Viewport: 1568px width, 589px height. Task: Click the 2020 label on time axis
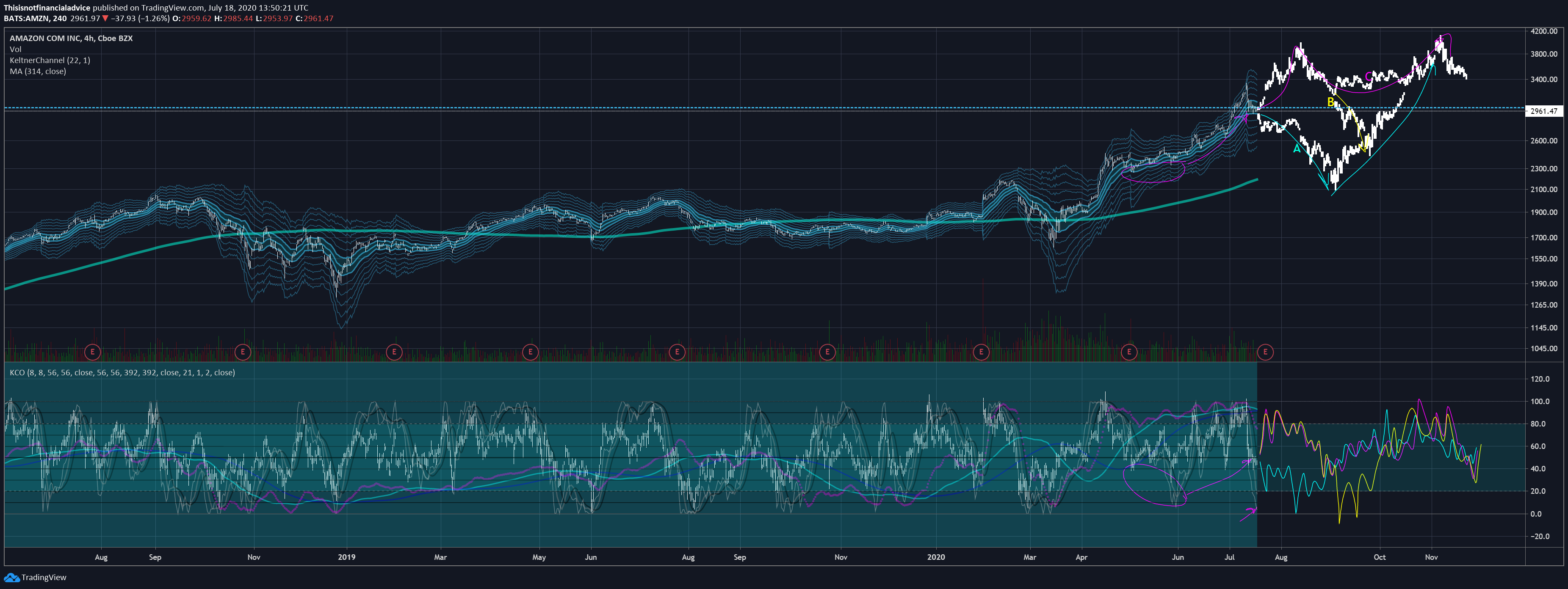pyautogui.click(x=935, y=557)
